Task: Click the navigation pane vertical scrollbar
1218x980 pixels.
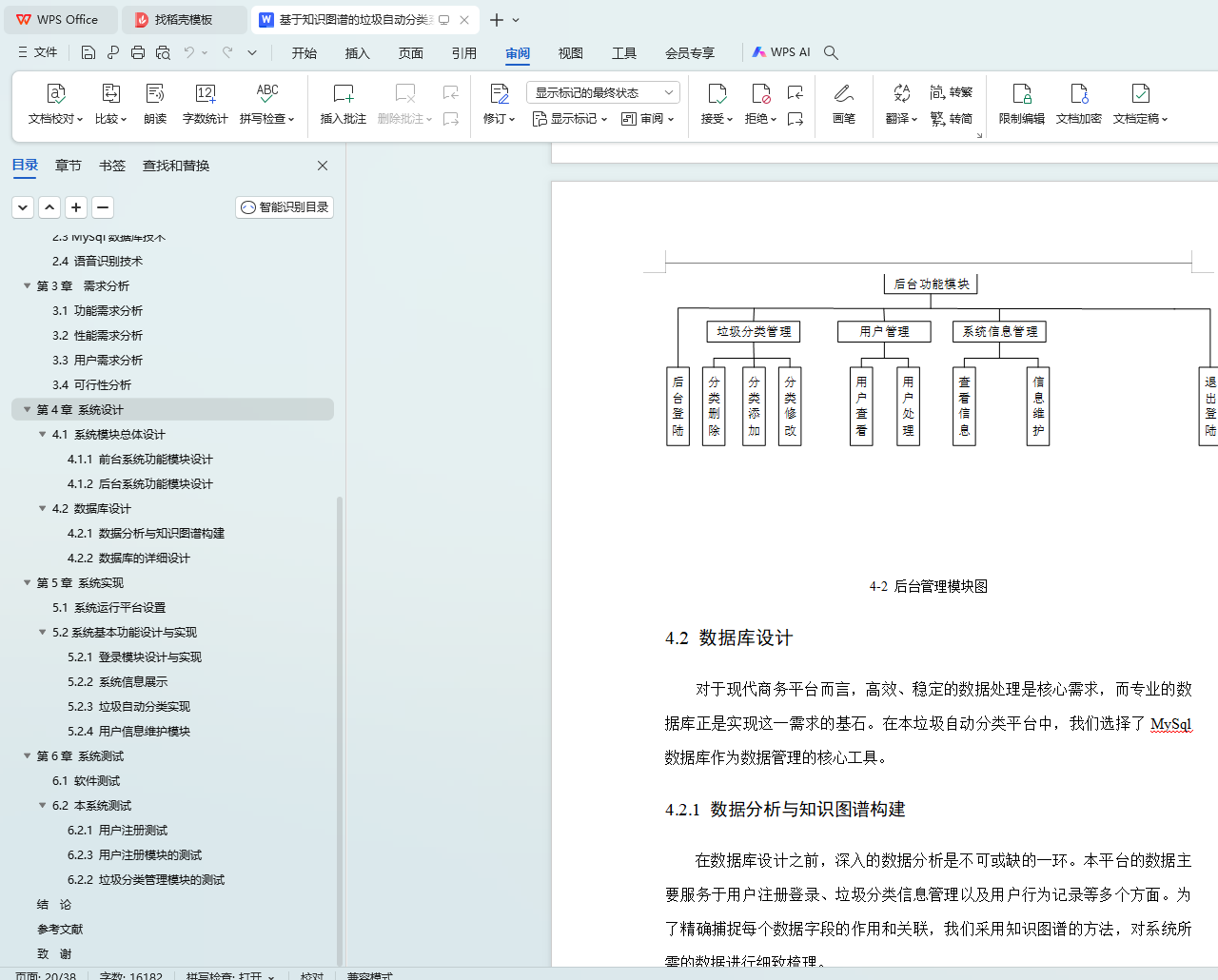Action: point(340,730)
